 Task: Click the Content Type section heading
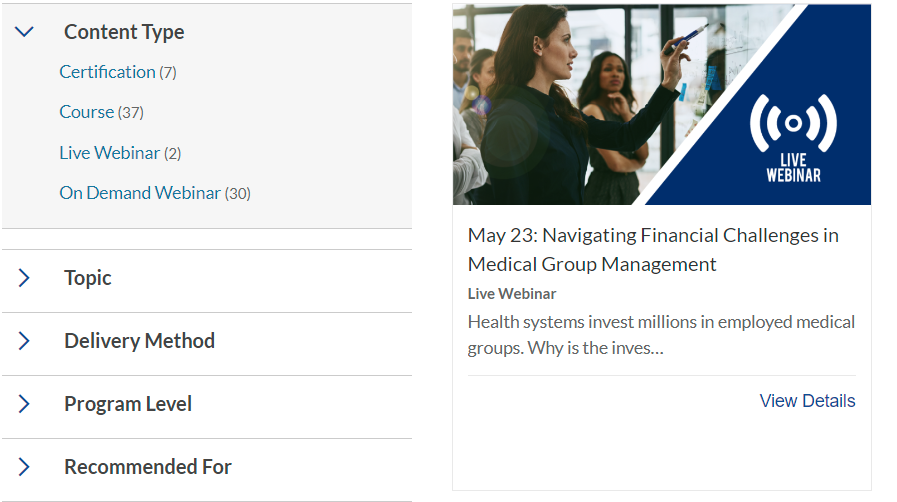(124, 32)
